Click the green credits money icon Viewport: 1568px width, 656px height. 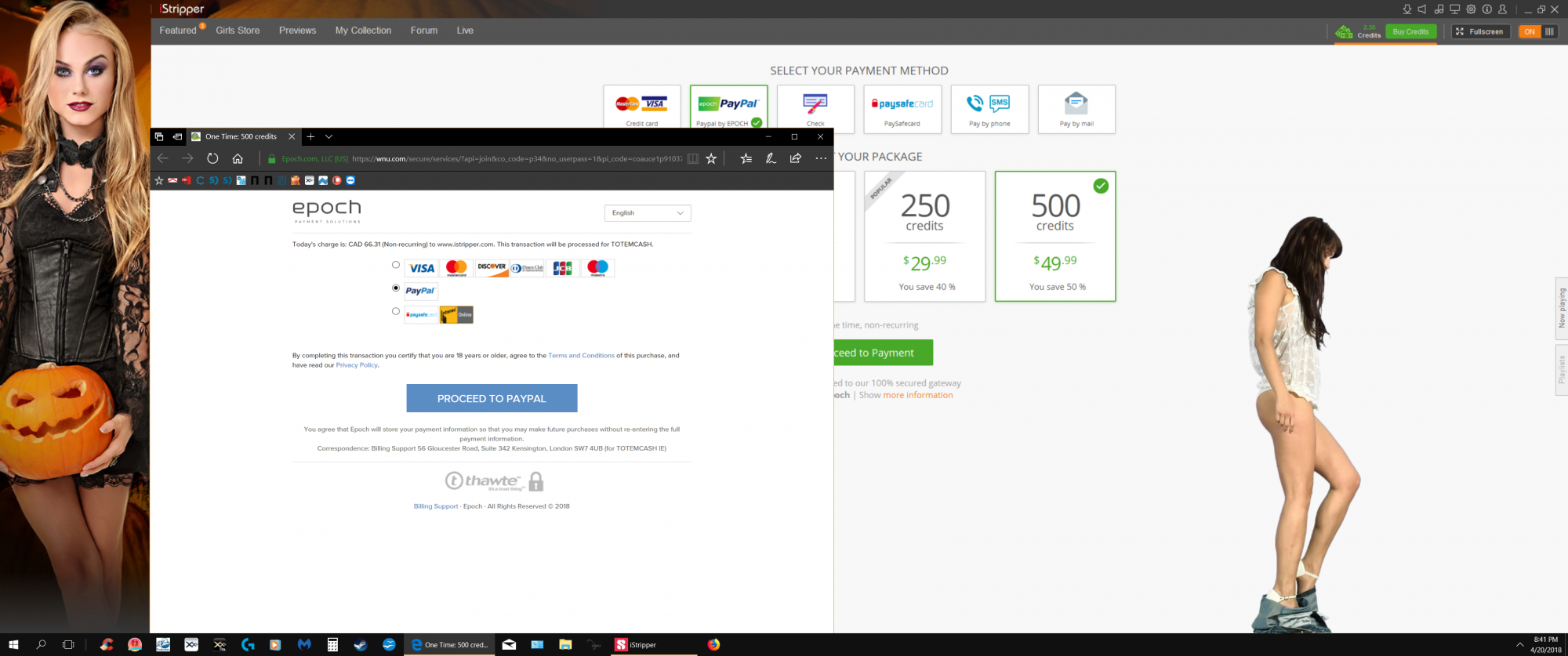point(1344,31)
